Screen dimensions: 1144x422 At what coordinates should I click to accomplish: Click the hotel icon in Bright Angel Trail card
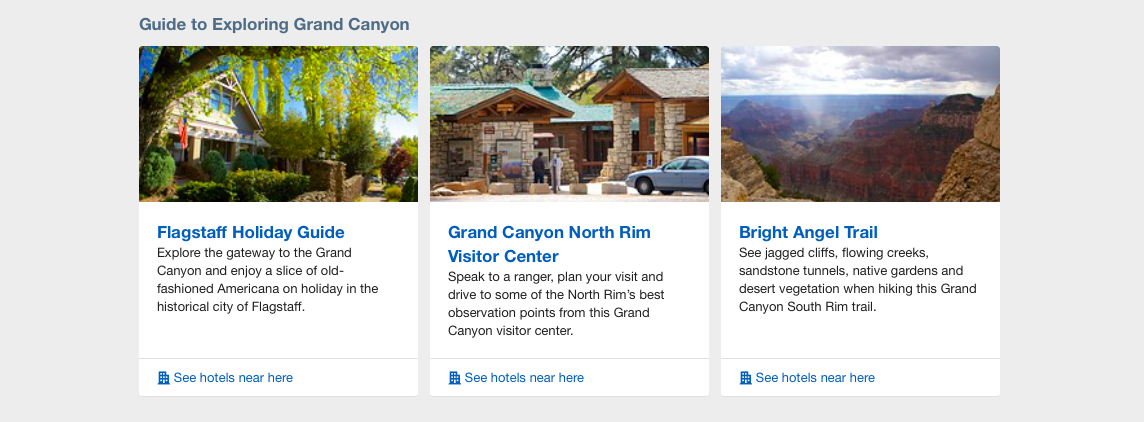(746, 377)
